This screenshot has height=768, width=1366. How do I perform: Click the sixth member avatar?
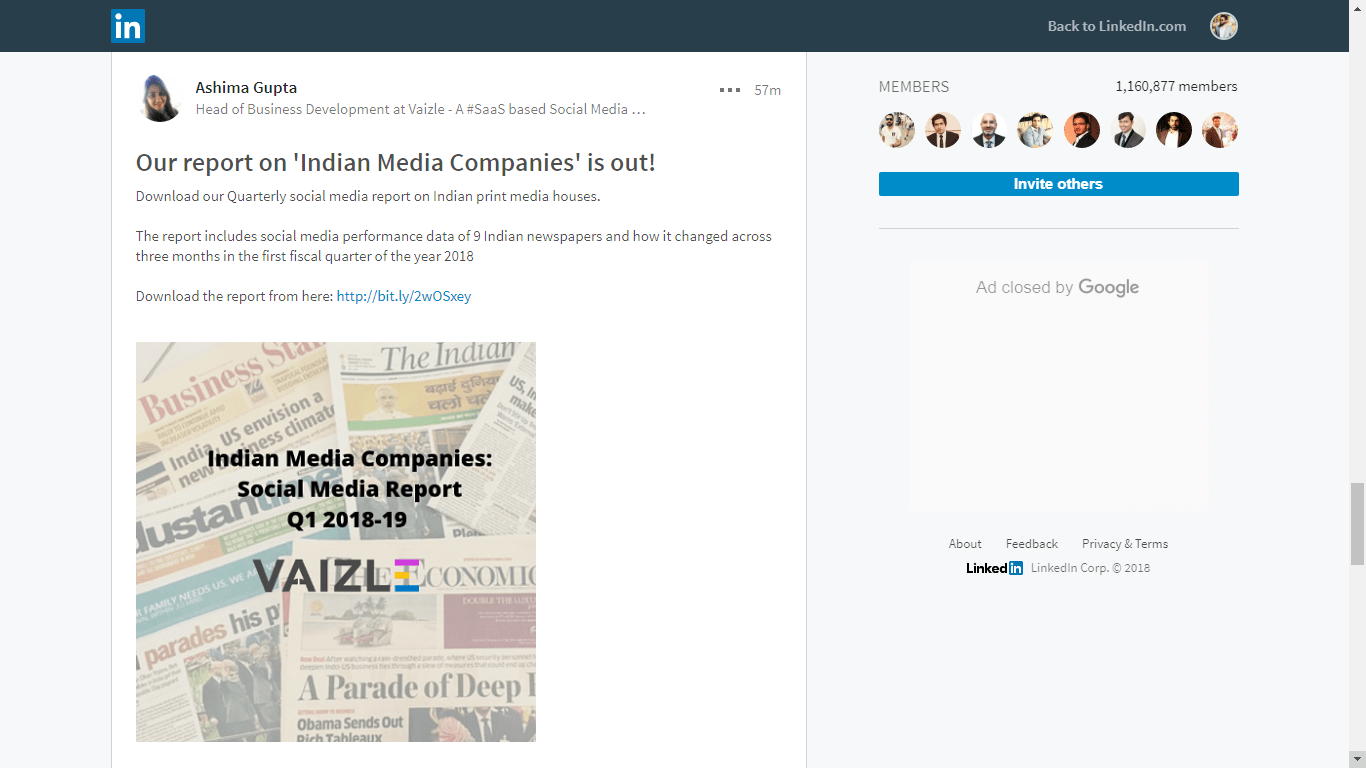click(1128, 130)
